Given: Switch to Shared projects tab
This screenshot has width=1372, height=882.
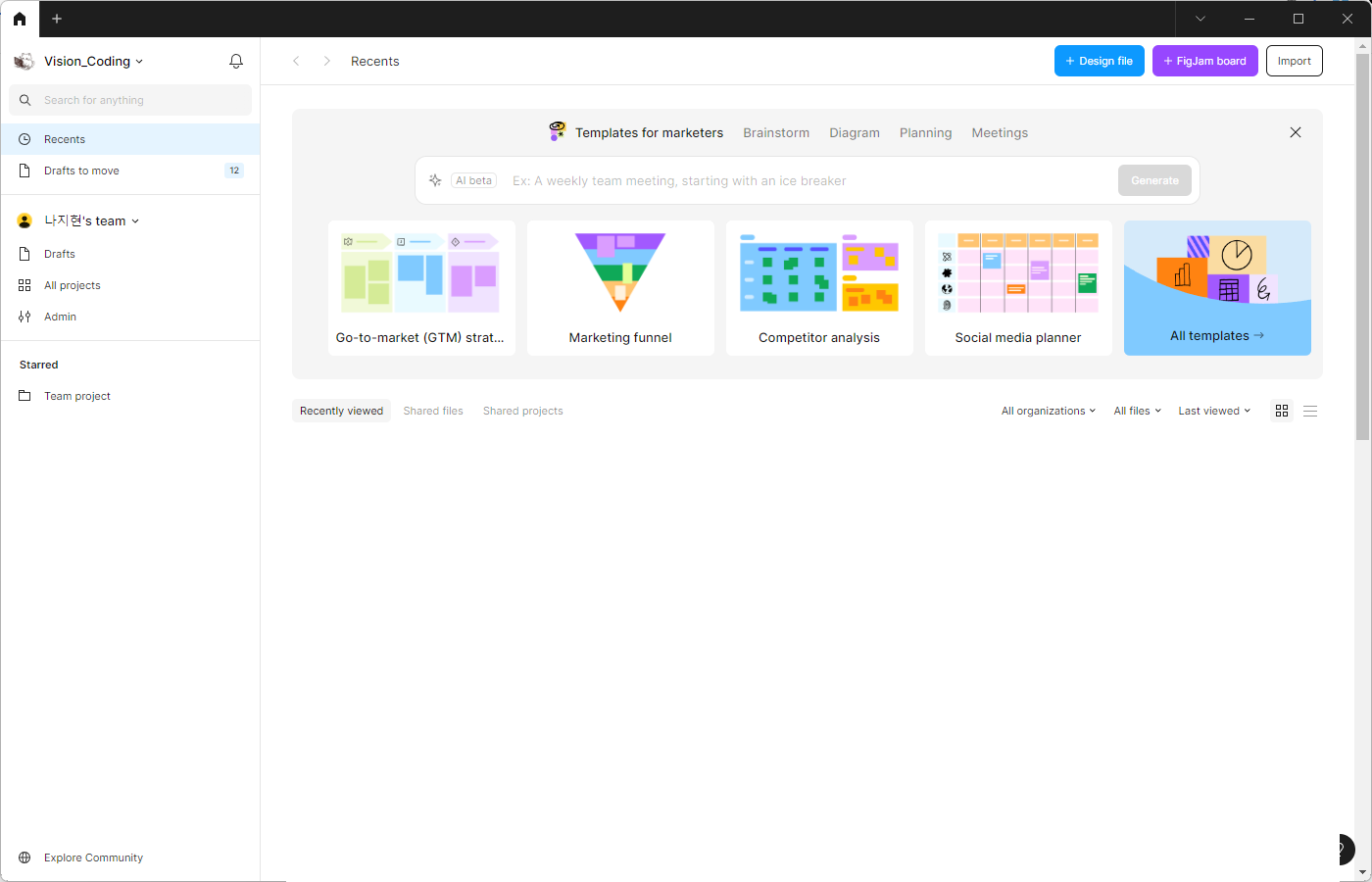Looking at the screenshot, I should [x=522, y=411].
